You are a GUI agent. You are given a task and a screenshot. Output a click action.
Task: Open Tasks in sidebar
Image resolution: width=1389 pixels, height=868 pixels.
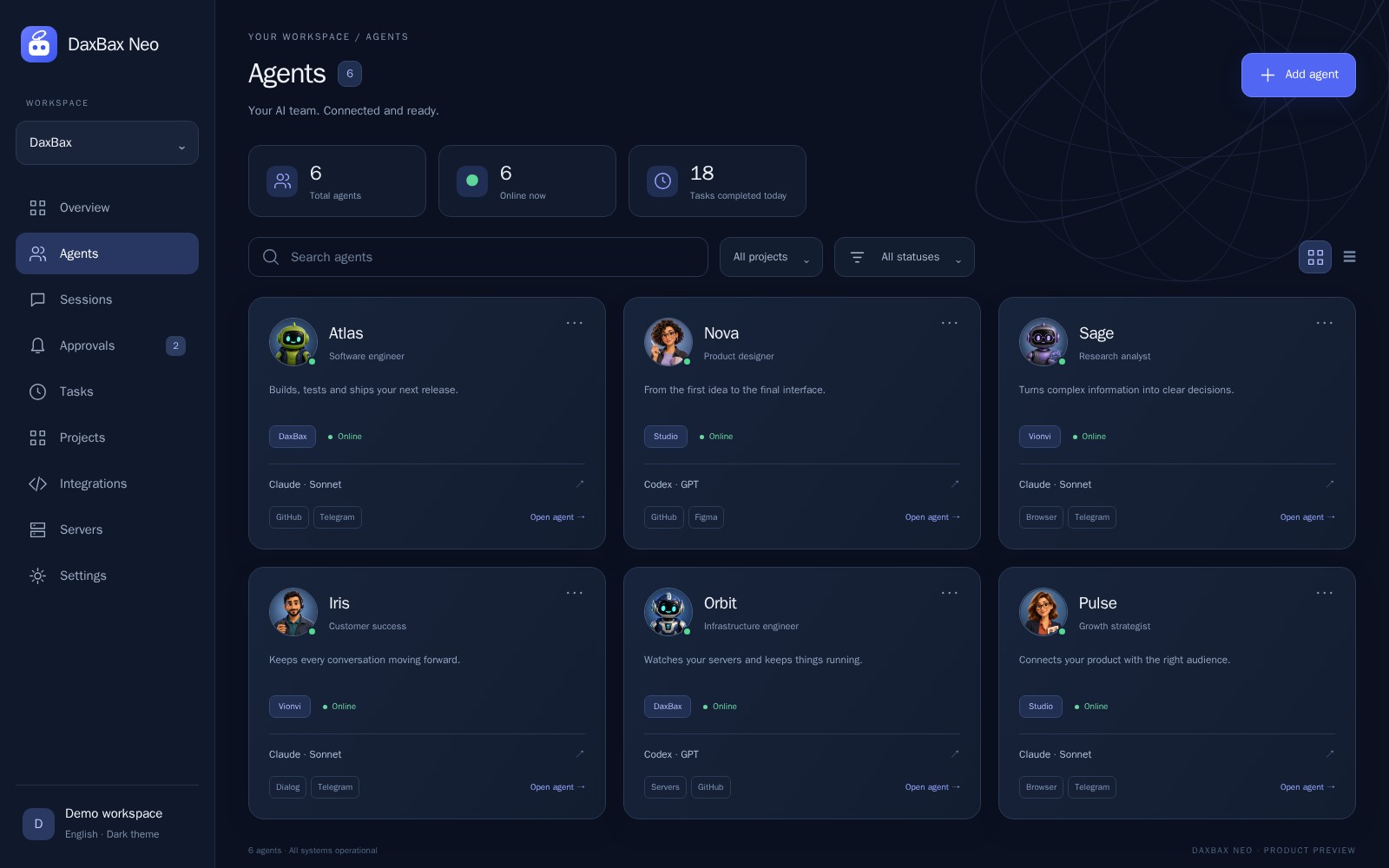point(107,391)
